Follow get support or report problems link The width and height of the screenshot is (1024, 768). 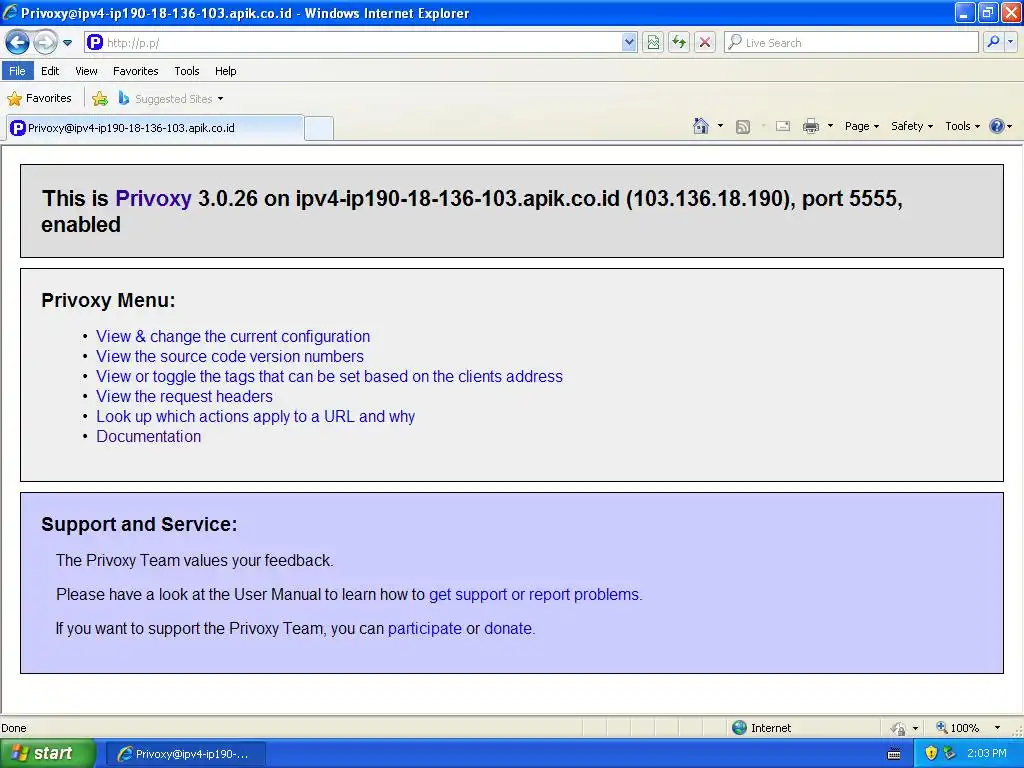(x=534, y=594)
